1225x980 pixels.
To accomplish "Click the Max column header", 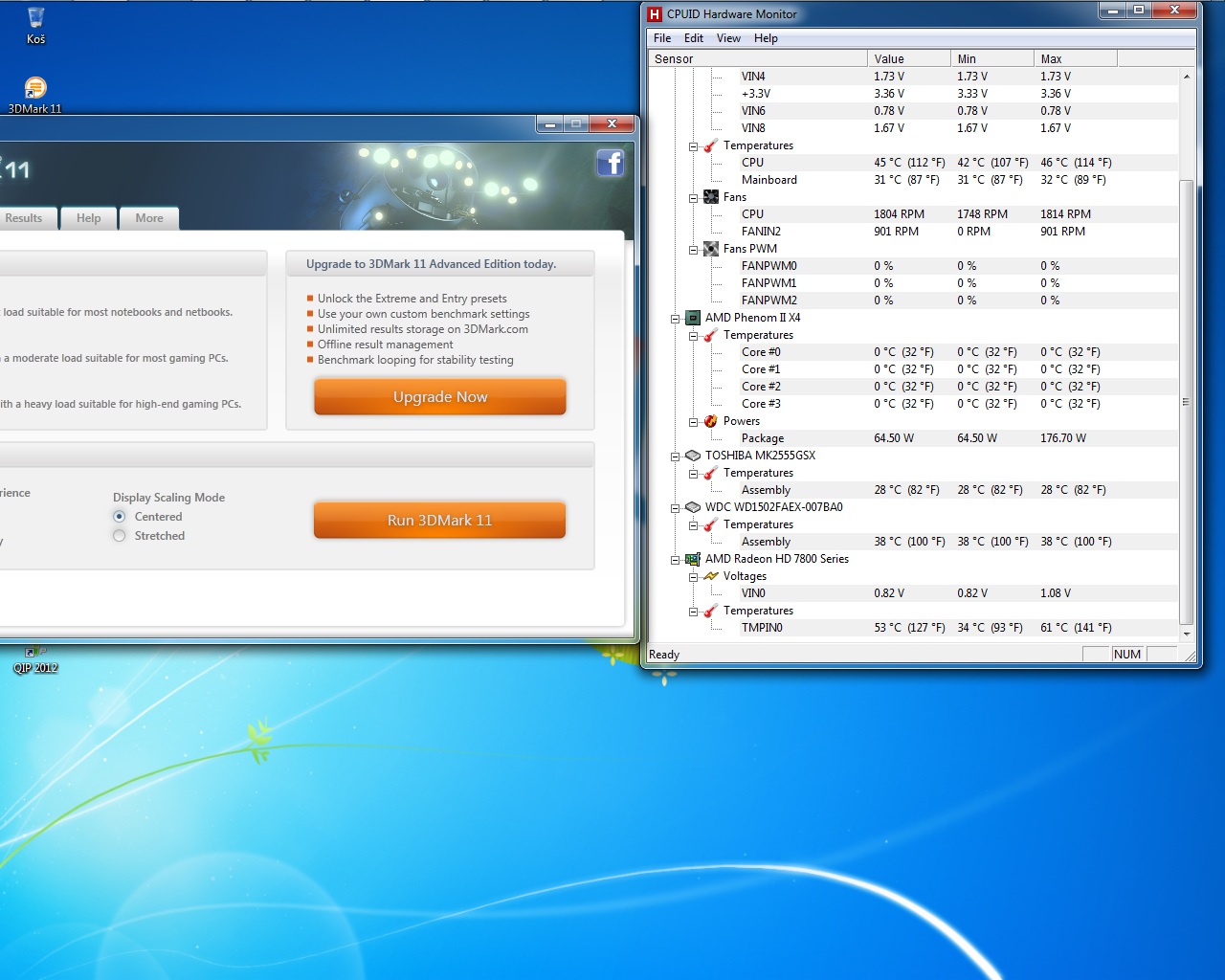I will [1076, 58].
